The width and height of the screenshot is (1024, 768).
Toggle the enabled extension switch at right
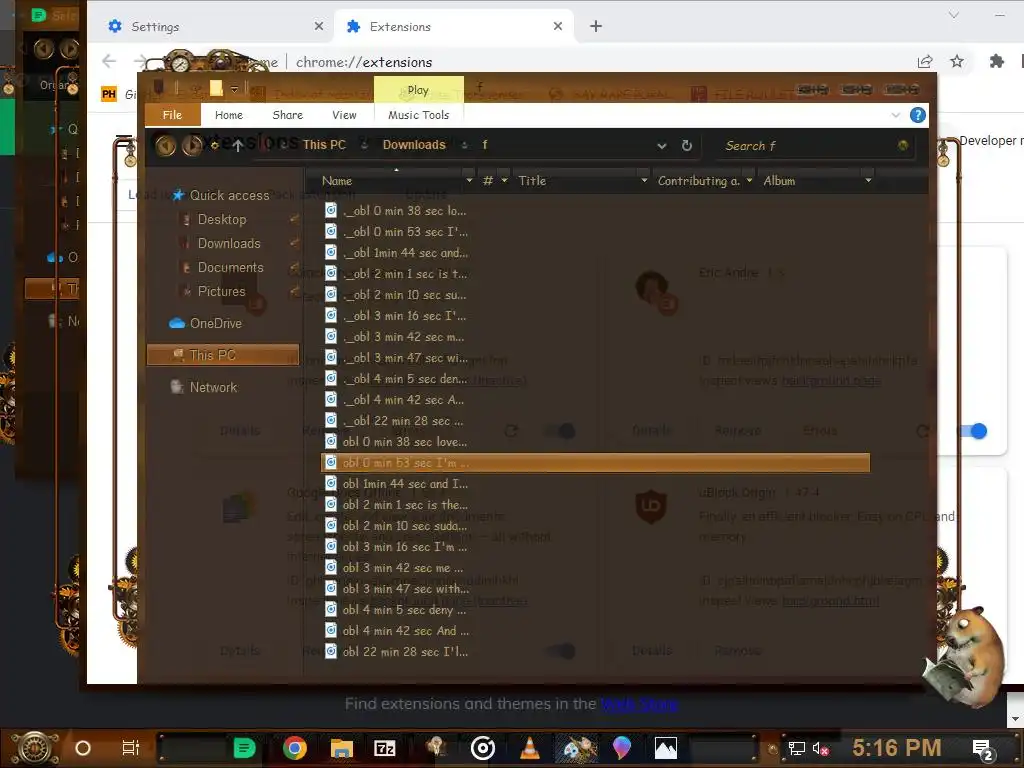[973, 431]
